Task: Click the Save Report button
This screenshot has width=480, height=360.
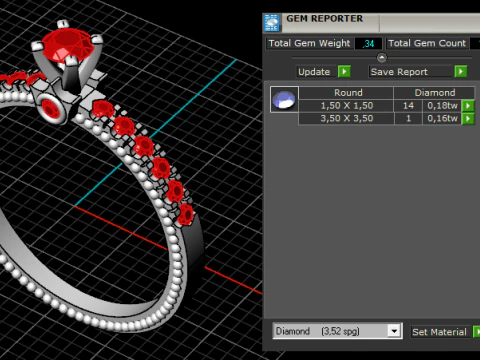Action: click(411, 72)
